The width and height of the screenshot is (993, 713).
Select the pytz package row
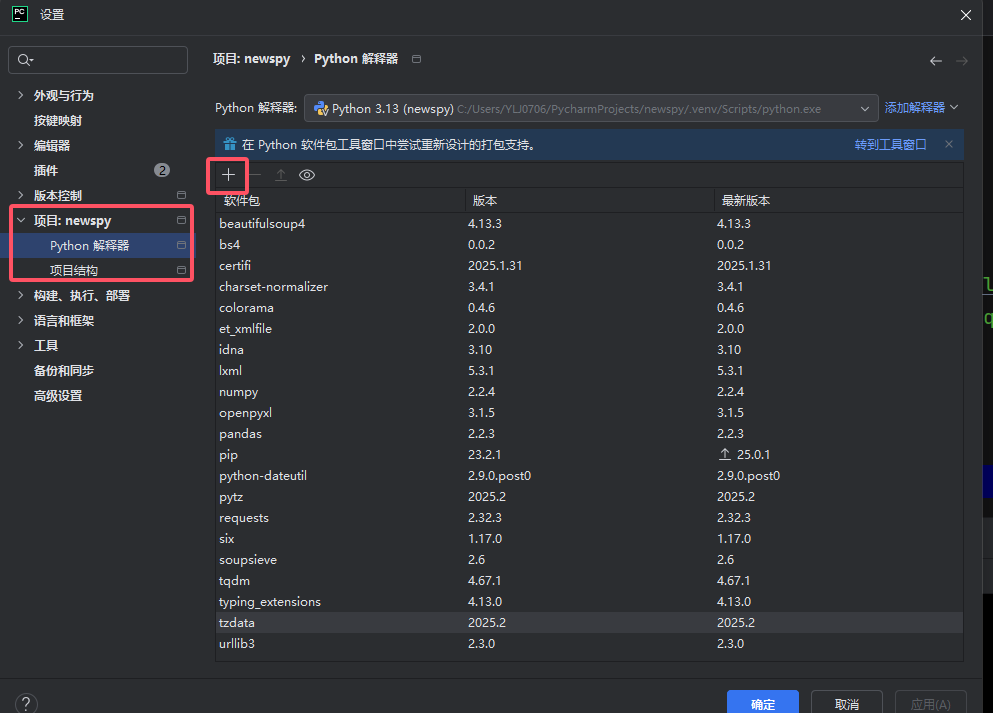coord(590,496)
